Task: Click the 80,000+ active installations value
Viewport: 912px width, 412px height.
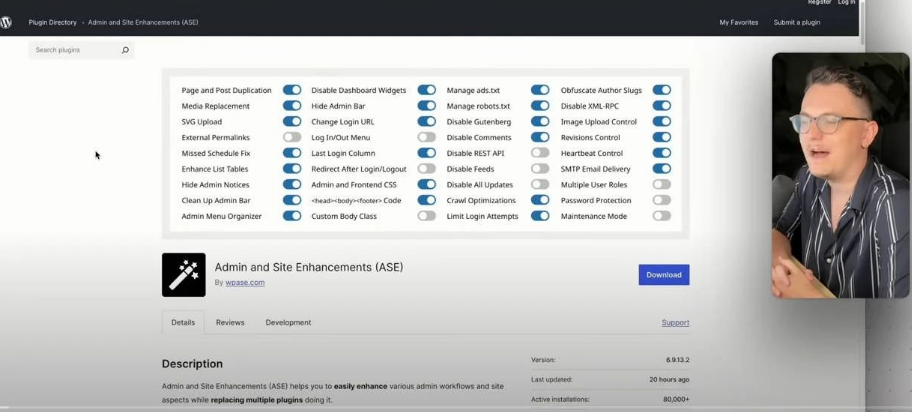Action: (x=675, y=400)
